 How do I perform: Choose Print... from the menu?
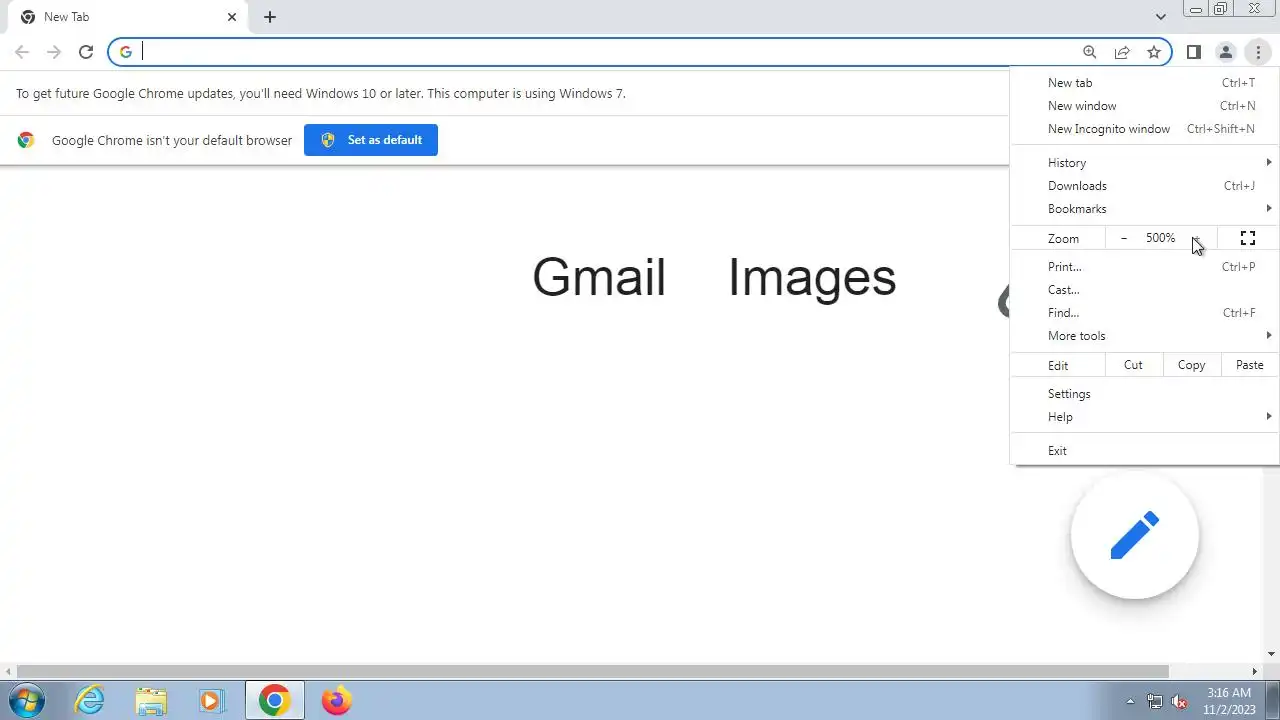click(1145, 267)
